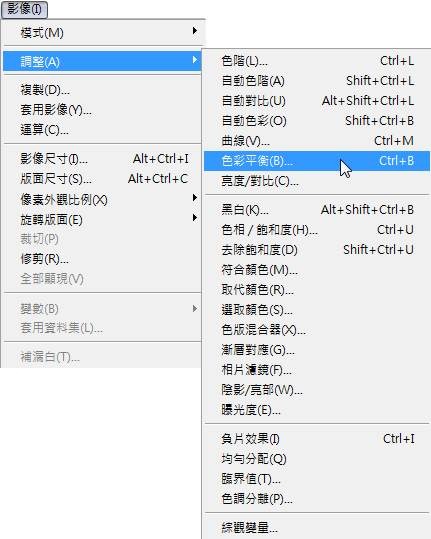Screen dimensions: 431x539
Task: Open 版面尺寸(S) dialog
Action: 102,179
